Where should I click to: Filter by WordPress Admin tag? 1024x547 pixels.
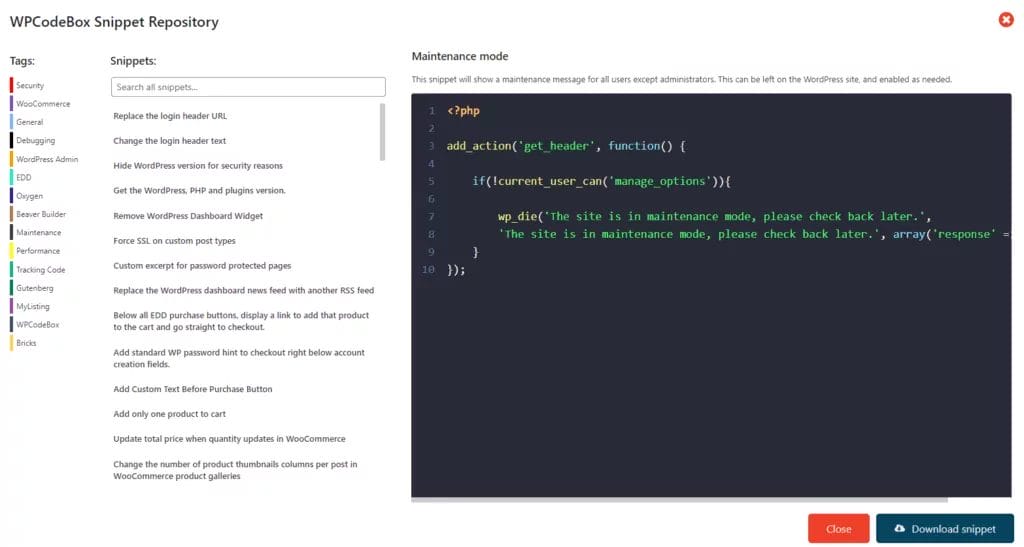coord(47,159)
